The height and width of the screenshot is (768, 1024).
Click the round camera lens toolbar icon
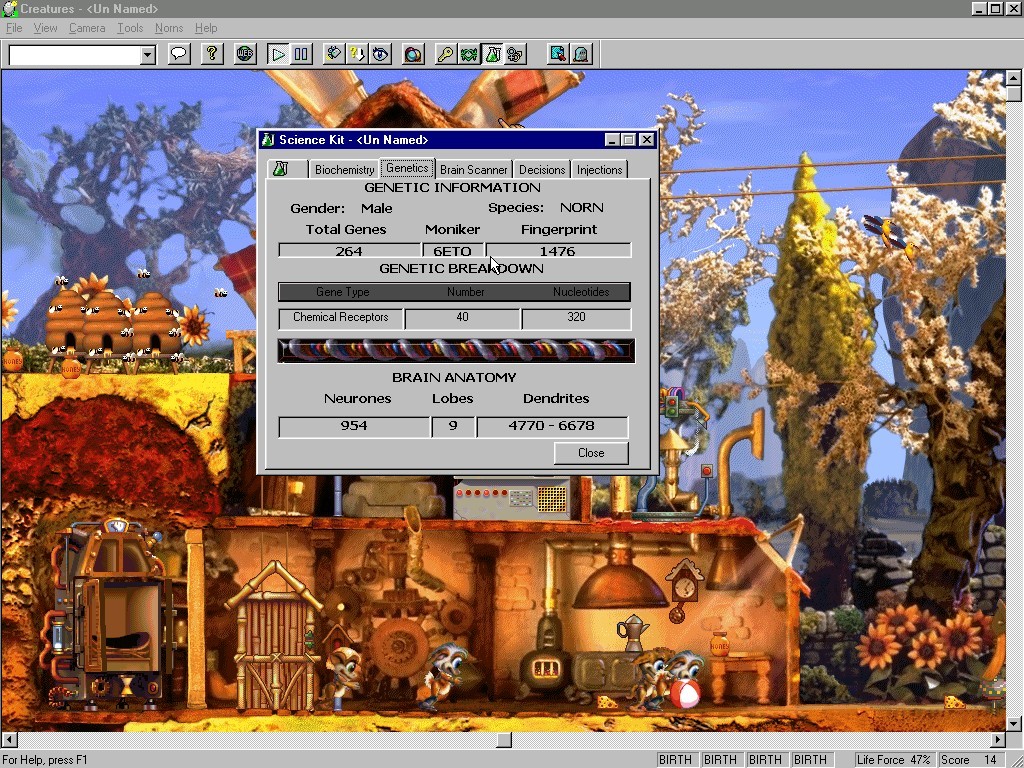[x=413, y=54]
